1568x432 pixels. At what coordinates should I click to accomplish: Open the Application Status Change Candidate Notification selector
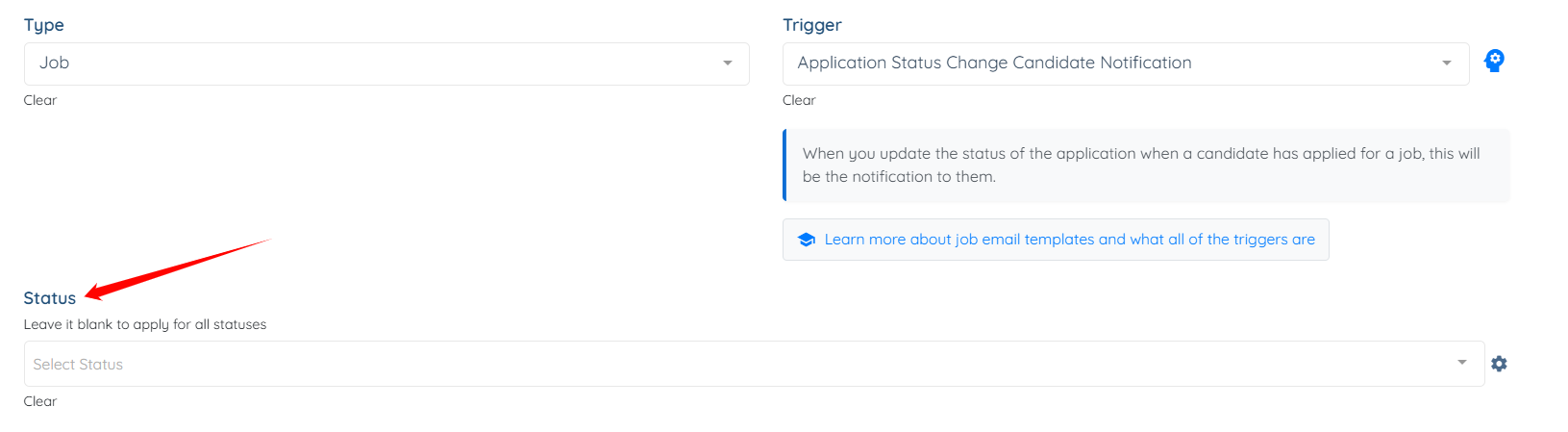(1126, 64)
